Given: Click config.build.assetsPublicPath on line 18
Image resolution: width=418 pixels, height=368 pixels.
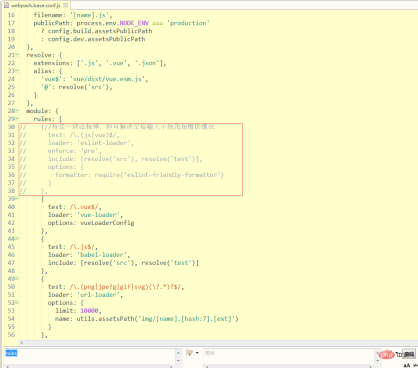Looking at the screenshot, I should point(100,31).
